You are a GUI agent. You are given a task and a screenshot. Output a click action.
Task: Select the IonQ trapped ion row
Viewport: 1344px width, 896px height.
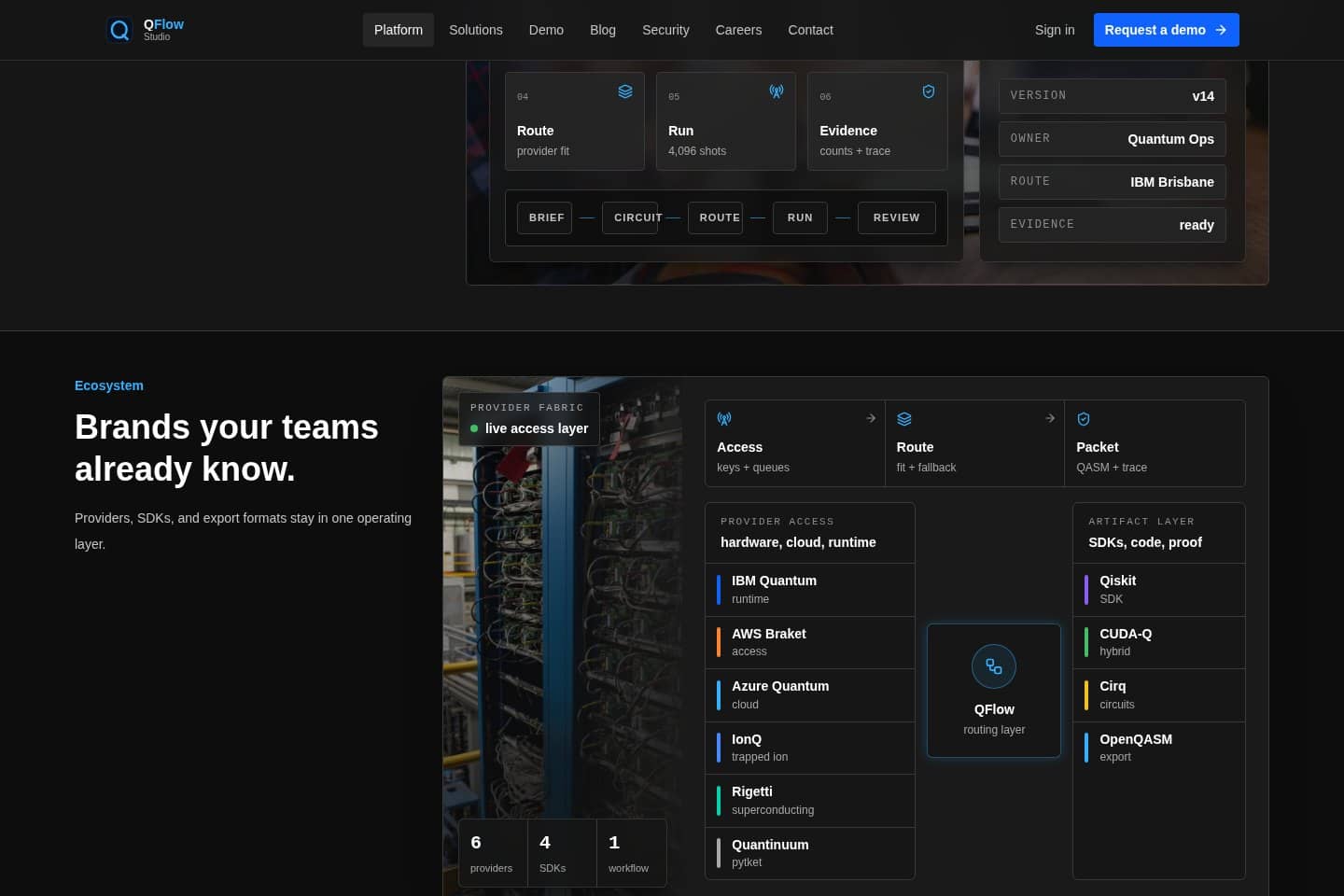coord(810,748)
